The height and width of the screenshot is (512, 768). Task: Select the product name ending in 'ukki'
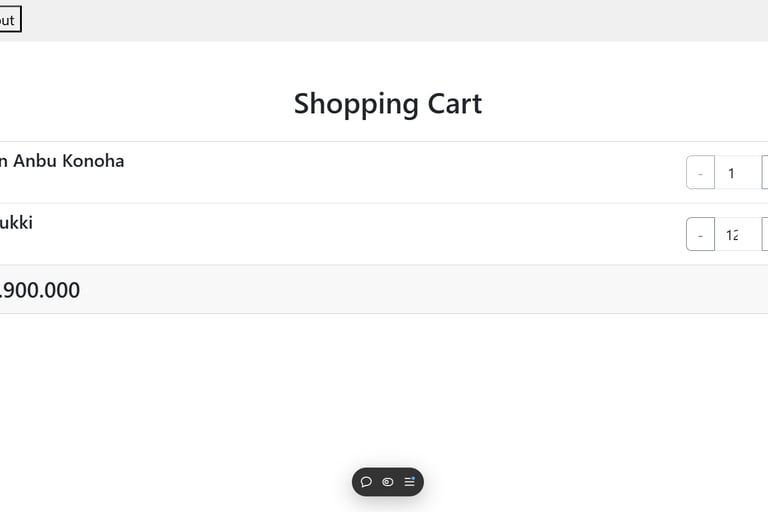[16, 222]
